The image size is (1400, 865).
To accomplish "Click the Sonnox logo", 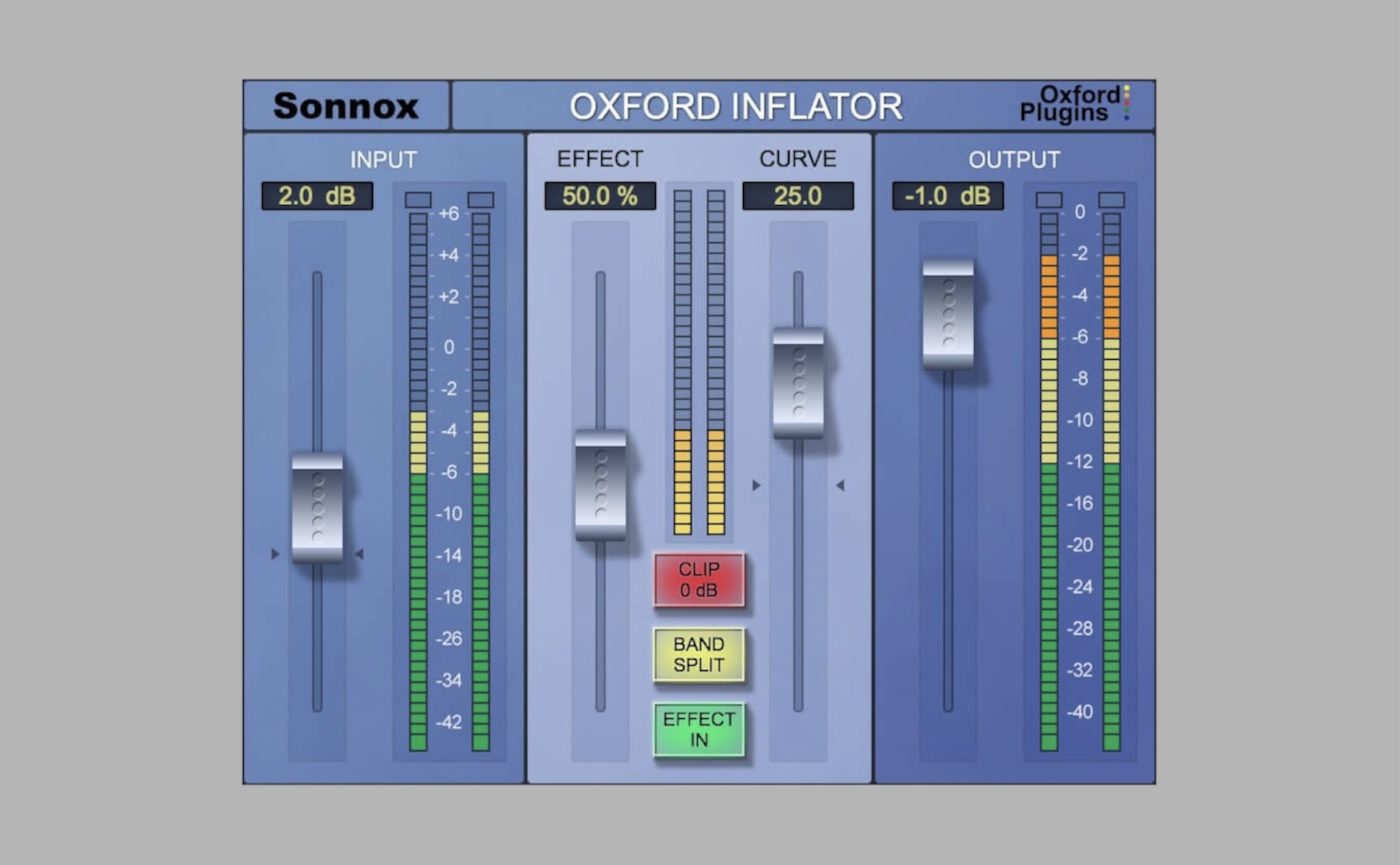I will tap(346, 106).
